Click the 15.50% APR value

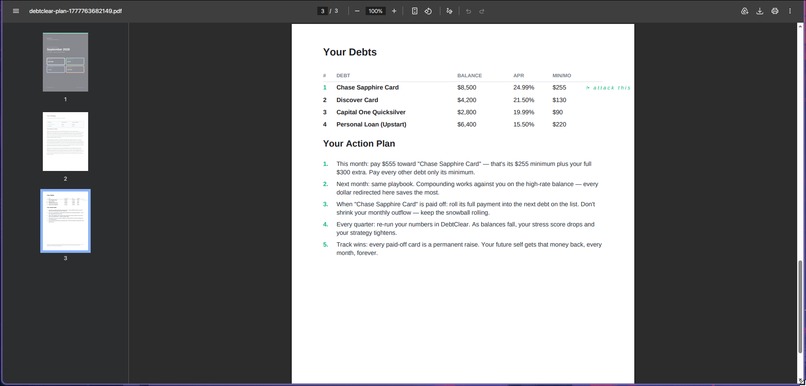523,124
